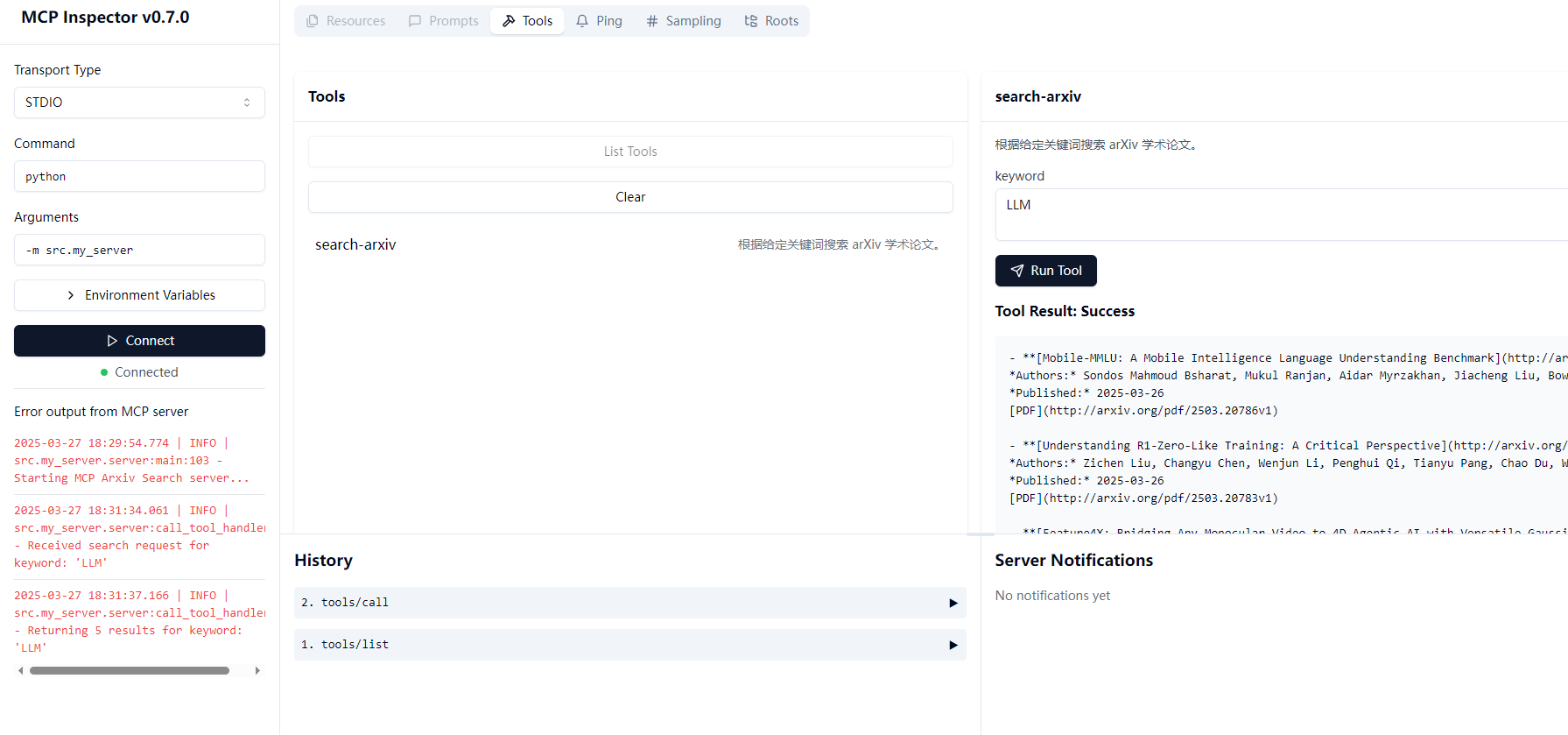Image resolution: width=1568 pixels, height=735 pixels.
Task: Click the Arguments input field
Action: click(139, 250)
